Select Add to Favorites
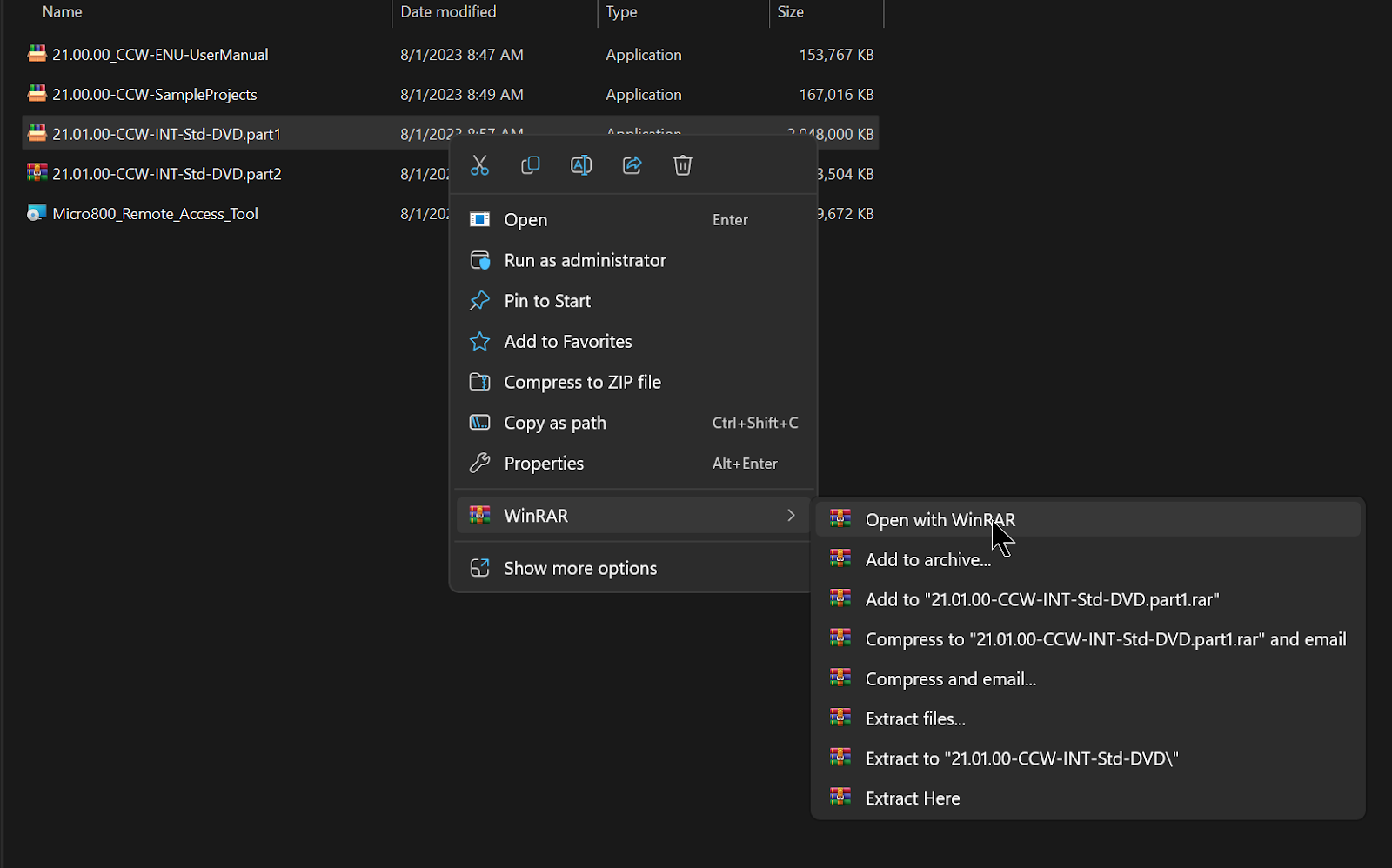 [633, 342]
